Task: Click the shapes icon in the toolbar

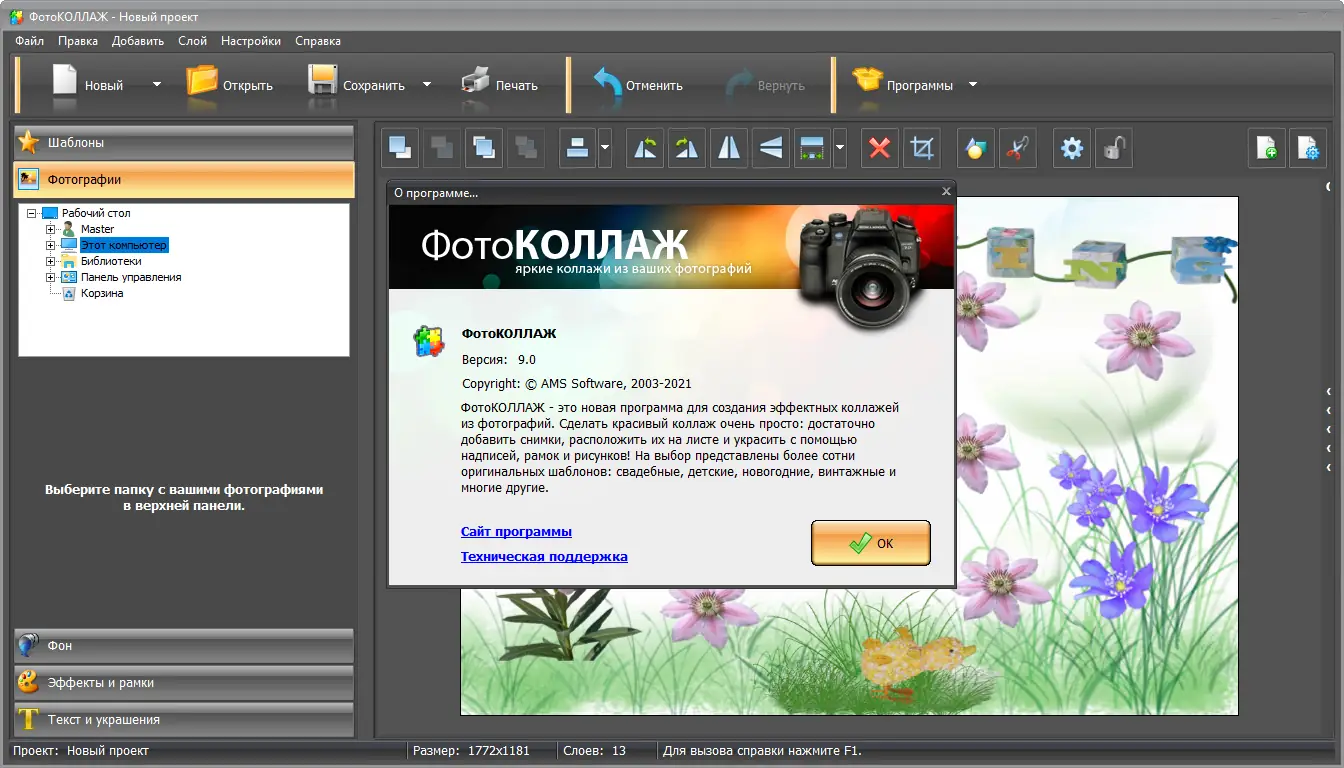Action: [x=975, y=148]
